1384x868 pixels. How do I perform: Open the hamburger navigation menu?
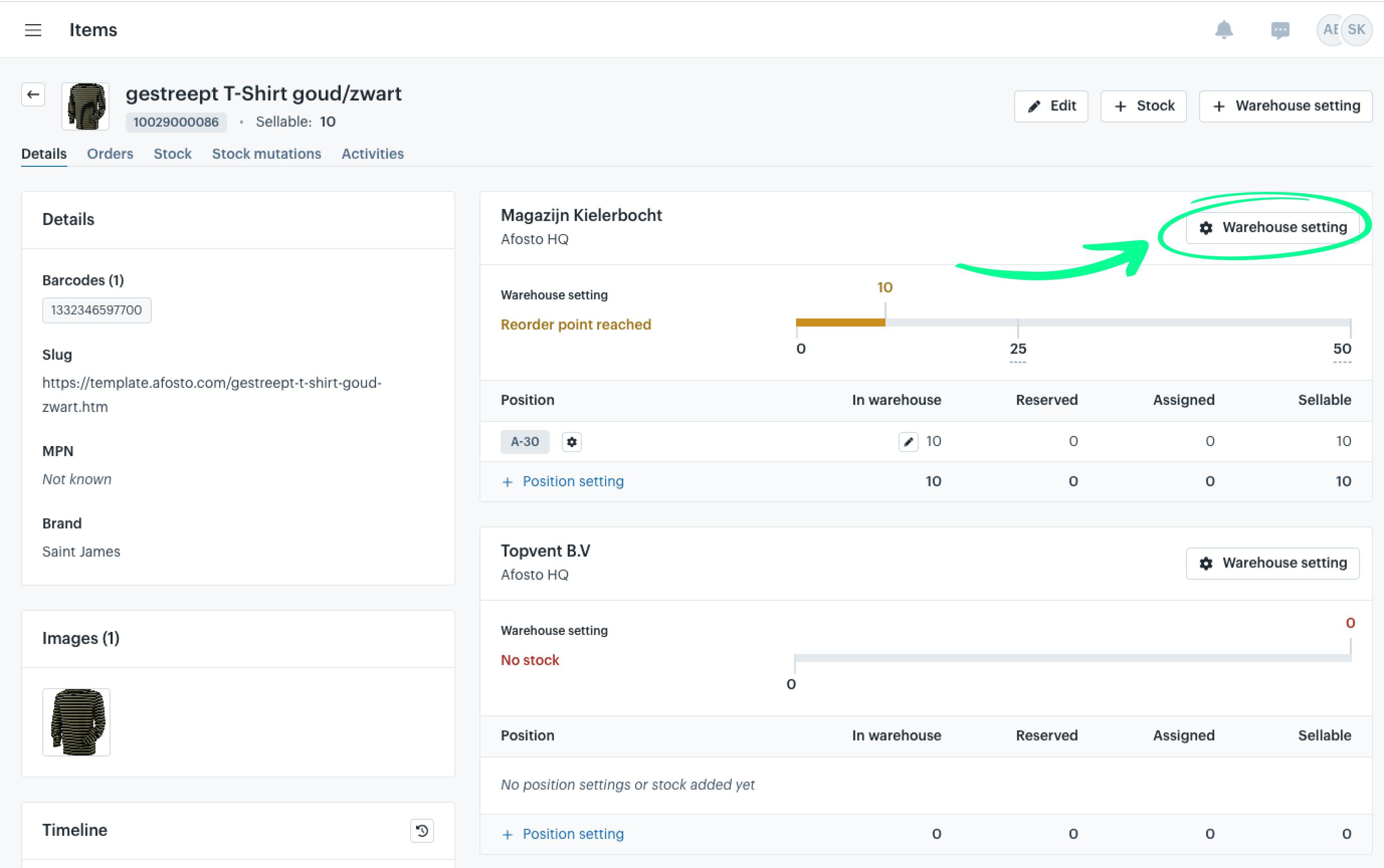[33, 30]
